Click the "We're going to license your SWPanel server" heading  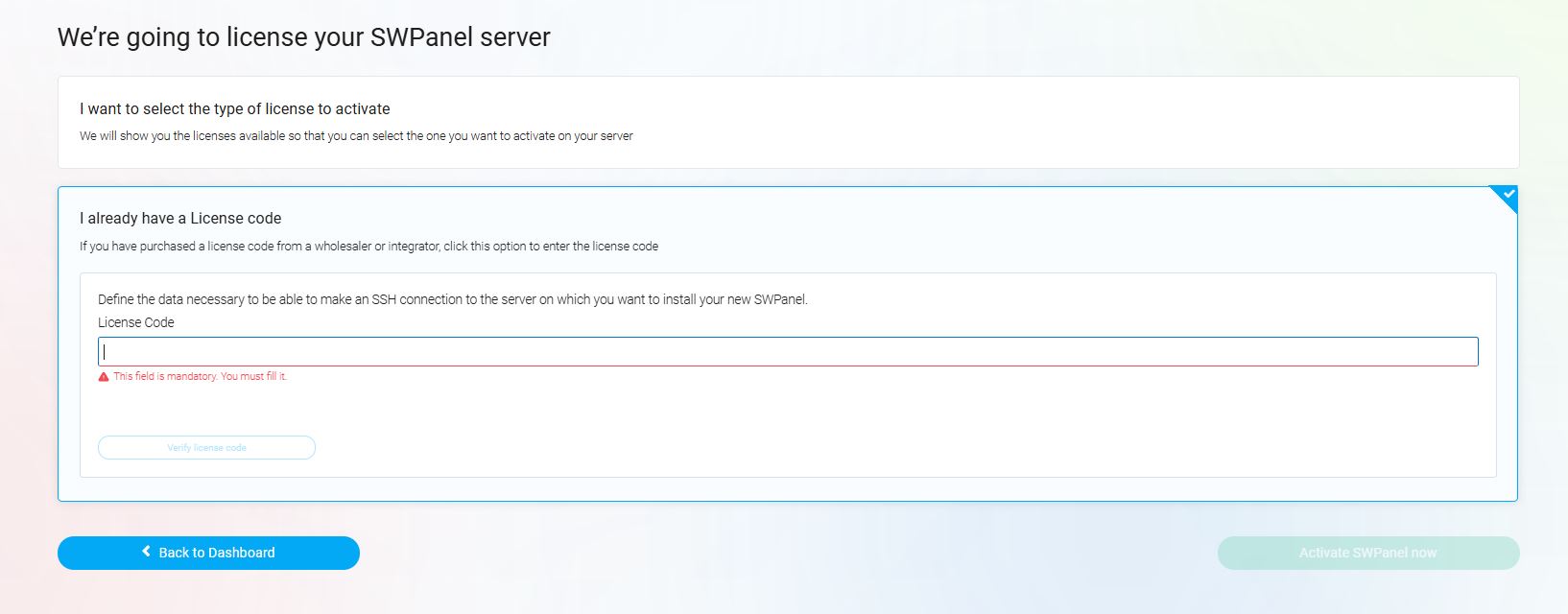304,37
